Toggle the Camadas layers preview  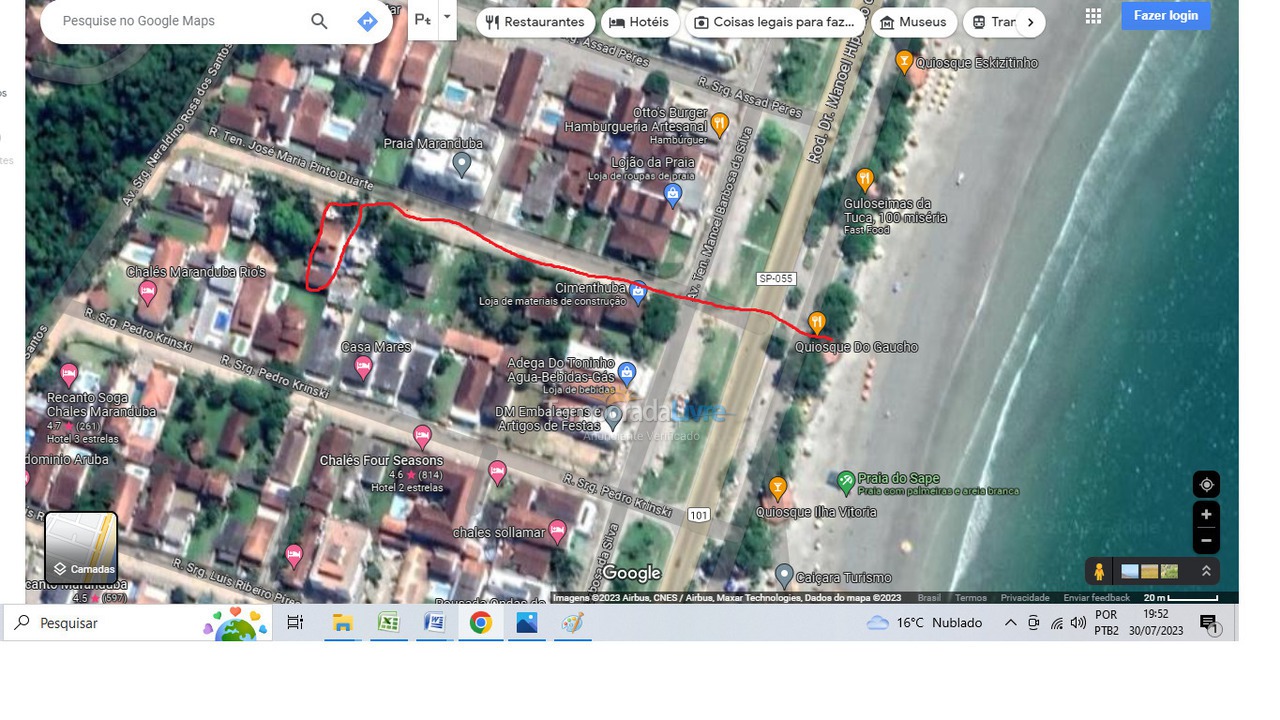pos(81,547)
